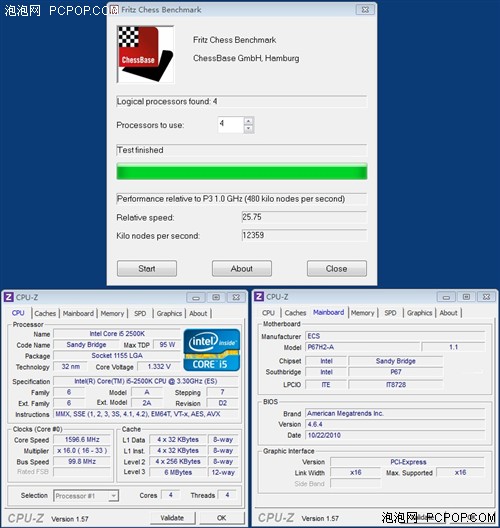Click CPU name 'Intel Core i5 2500K'

coord(117,333)
